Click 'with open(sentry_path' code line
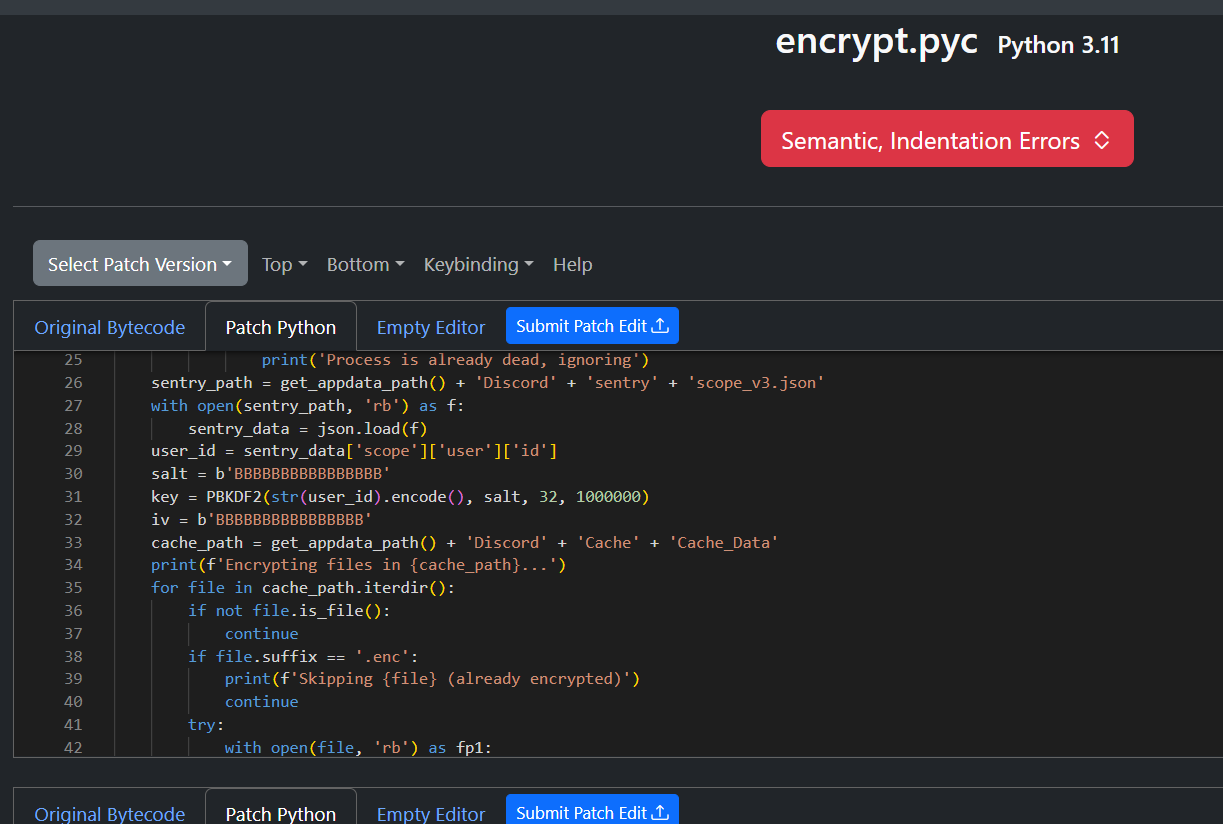The image size is (1223, 824). (308, 405)
